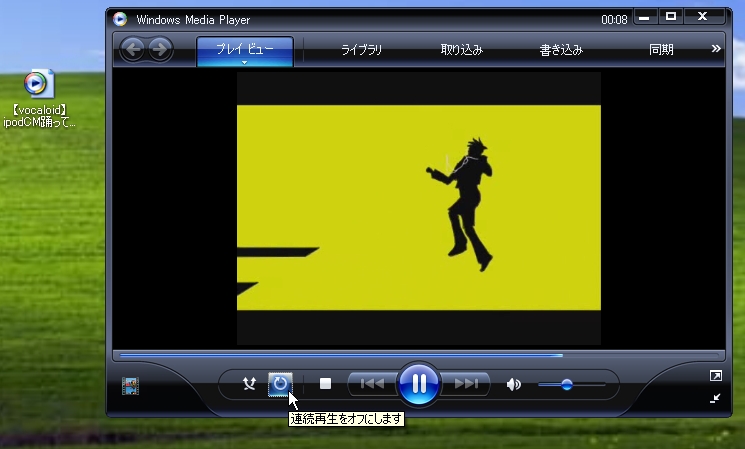Open the film strip video icon
The height and width of the screenshot is (449, 745).
(130, 386)
